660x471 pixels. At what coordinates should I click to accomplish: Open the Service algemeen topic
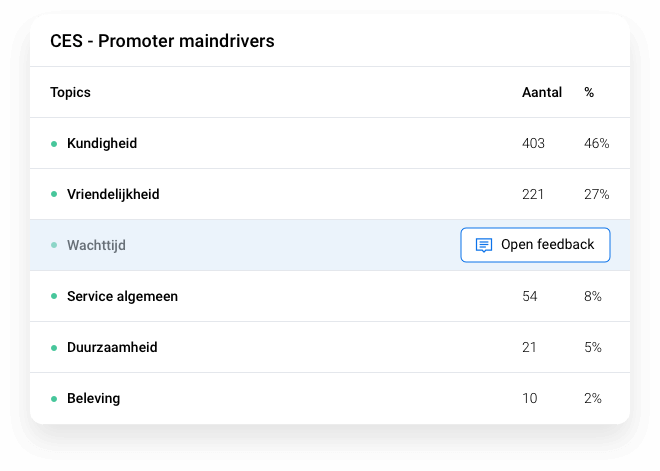click(x=330, y=296)
